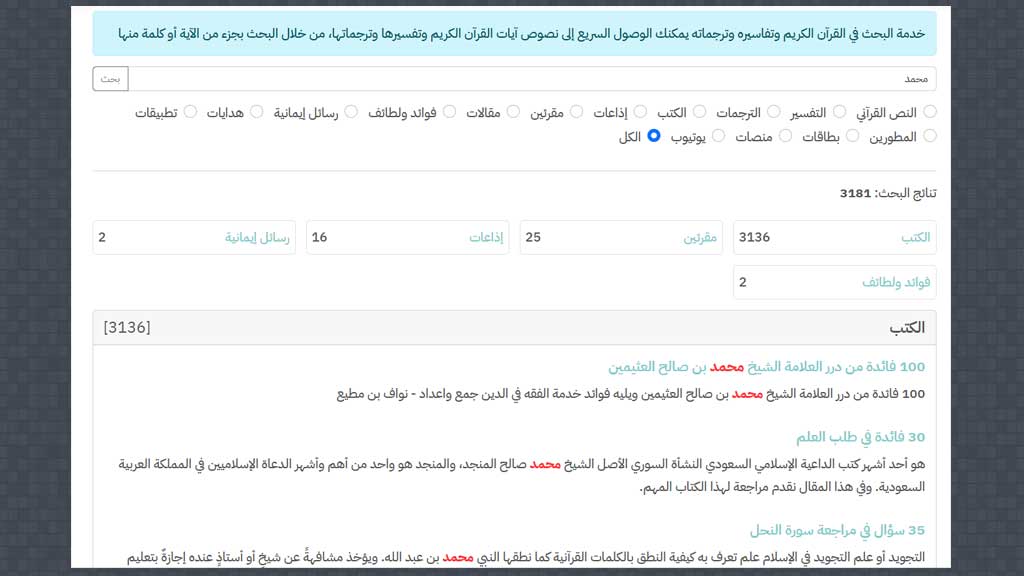Select the تطبيقات filter option
This screenshot has width=1024, height=576.
point(192,111)
